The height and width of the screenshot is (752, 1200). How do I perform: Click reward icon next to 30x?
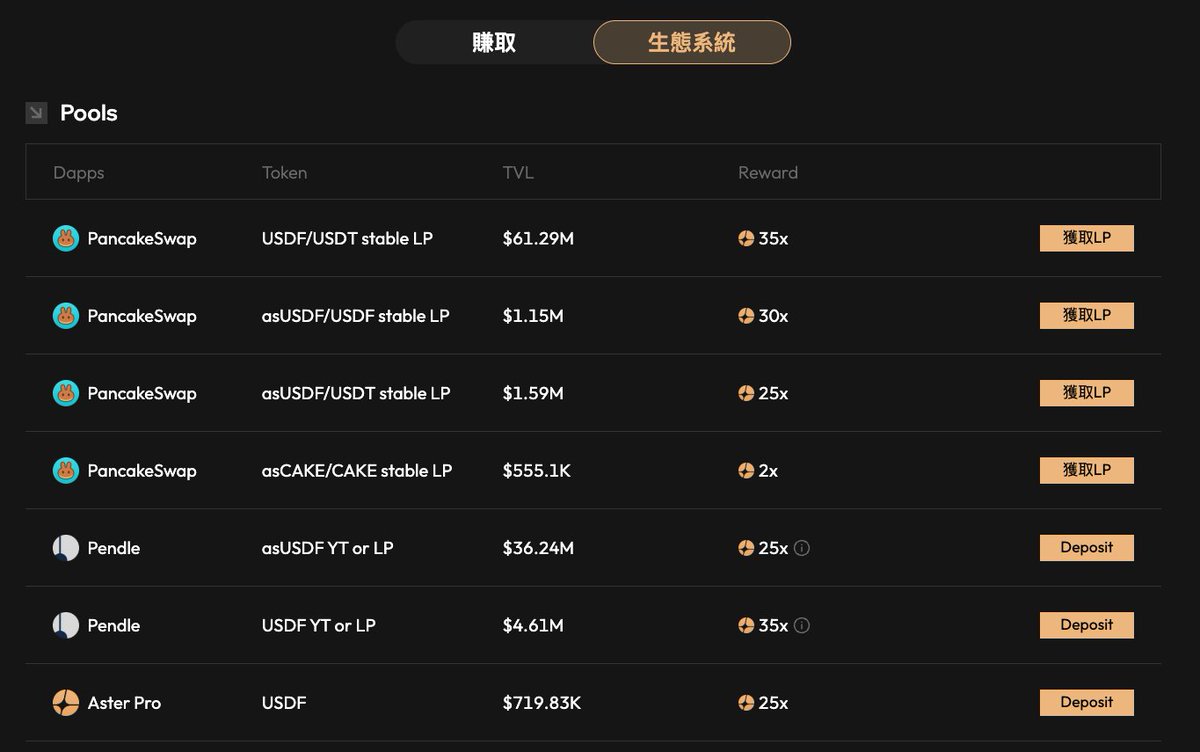pos(746,316)
